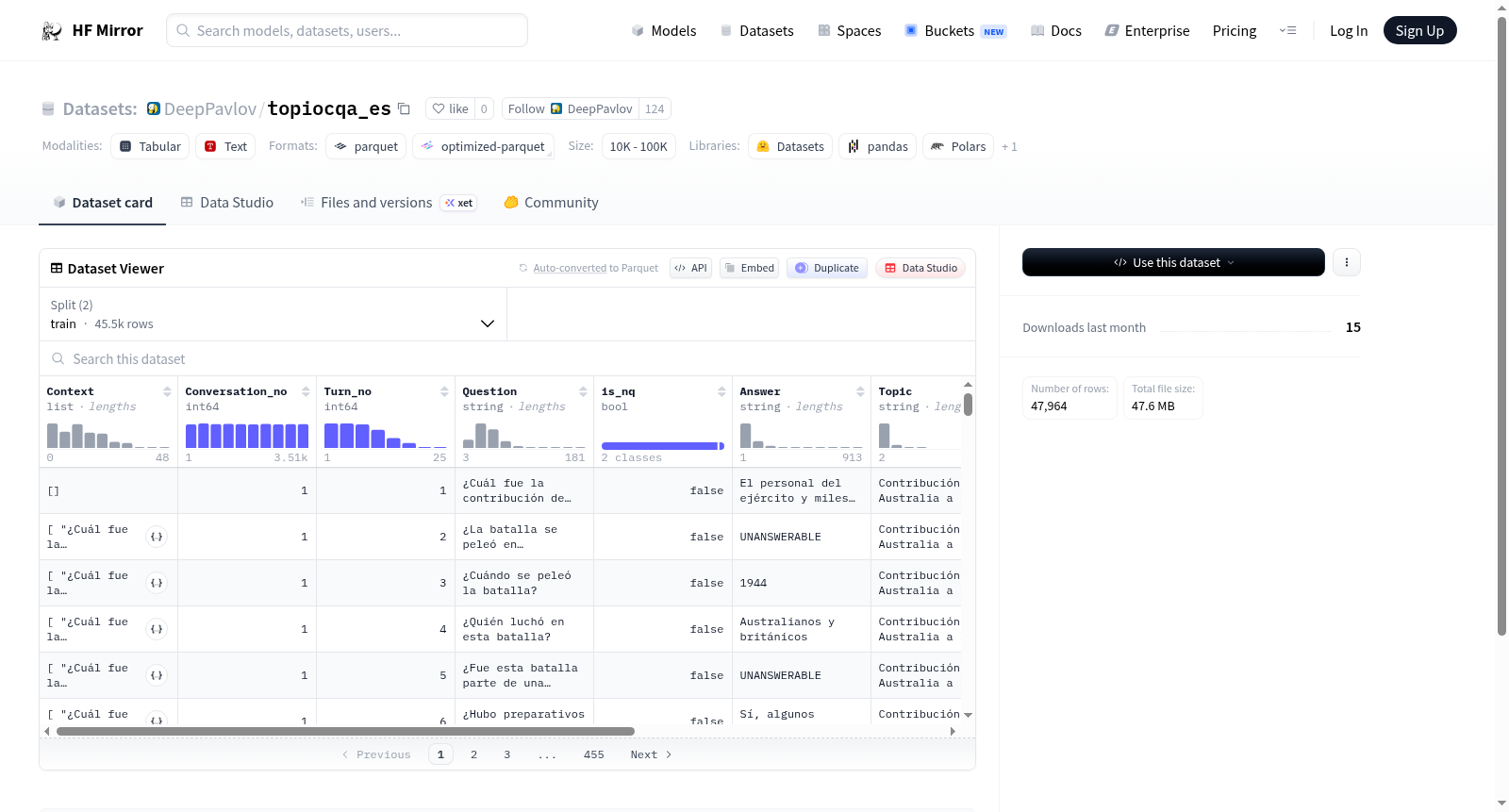
Task: Expand Context cell JSON in Turn 3 row
Action: (x=157, y=583)
